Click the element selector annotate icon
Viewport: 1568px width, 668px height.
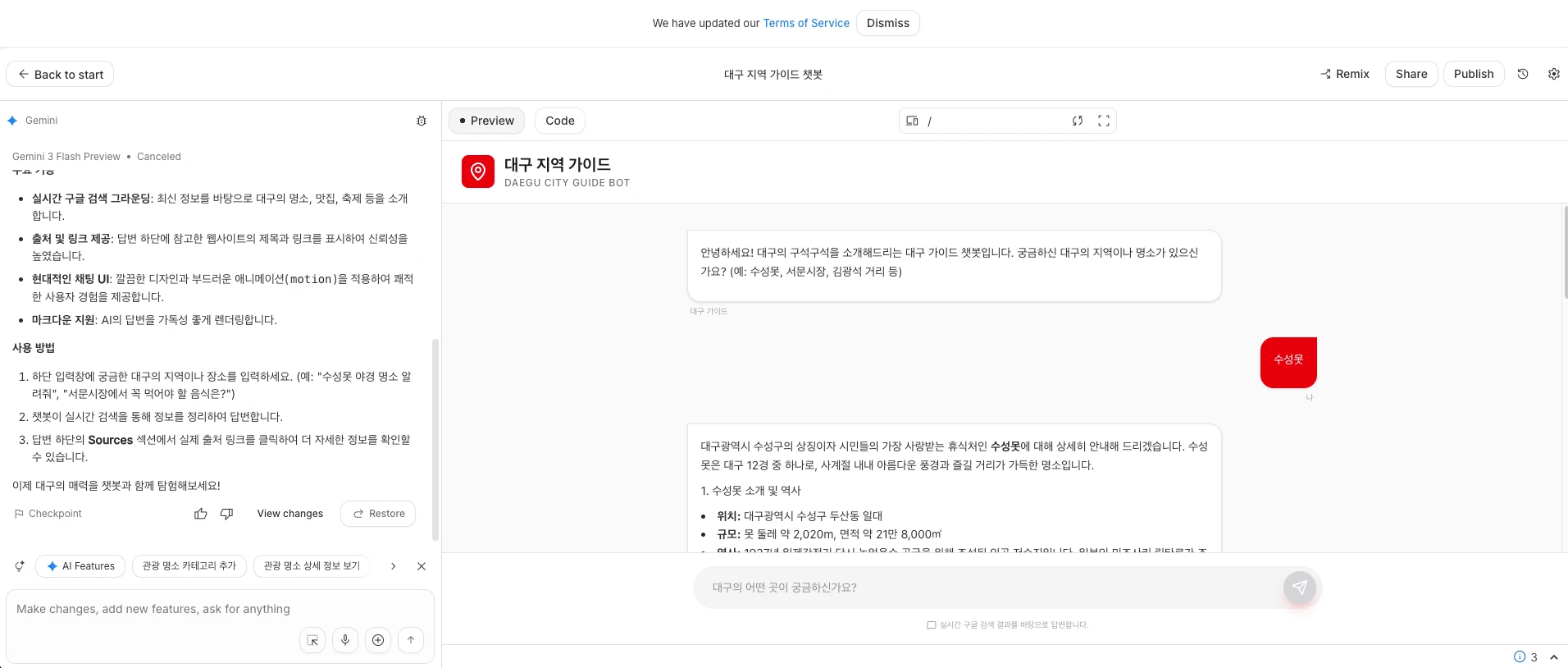click(x=312, y=640)
